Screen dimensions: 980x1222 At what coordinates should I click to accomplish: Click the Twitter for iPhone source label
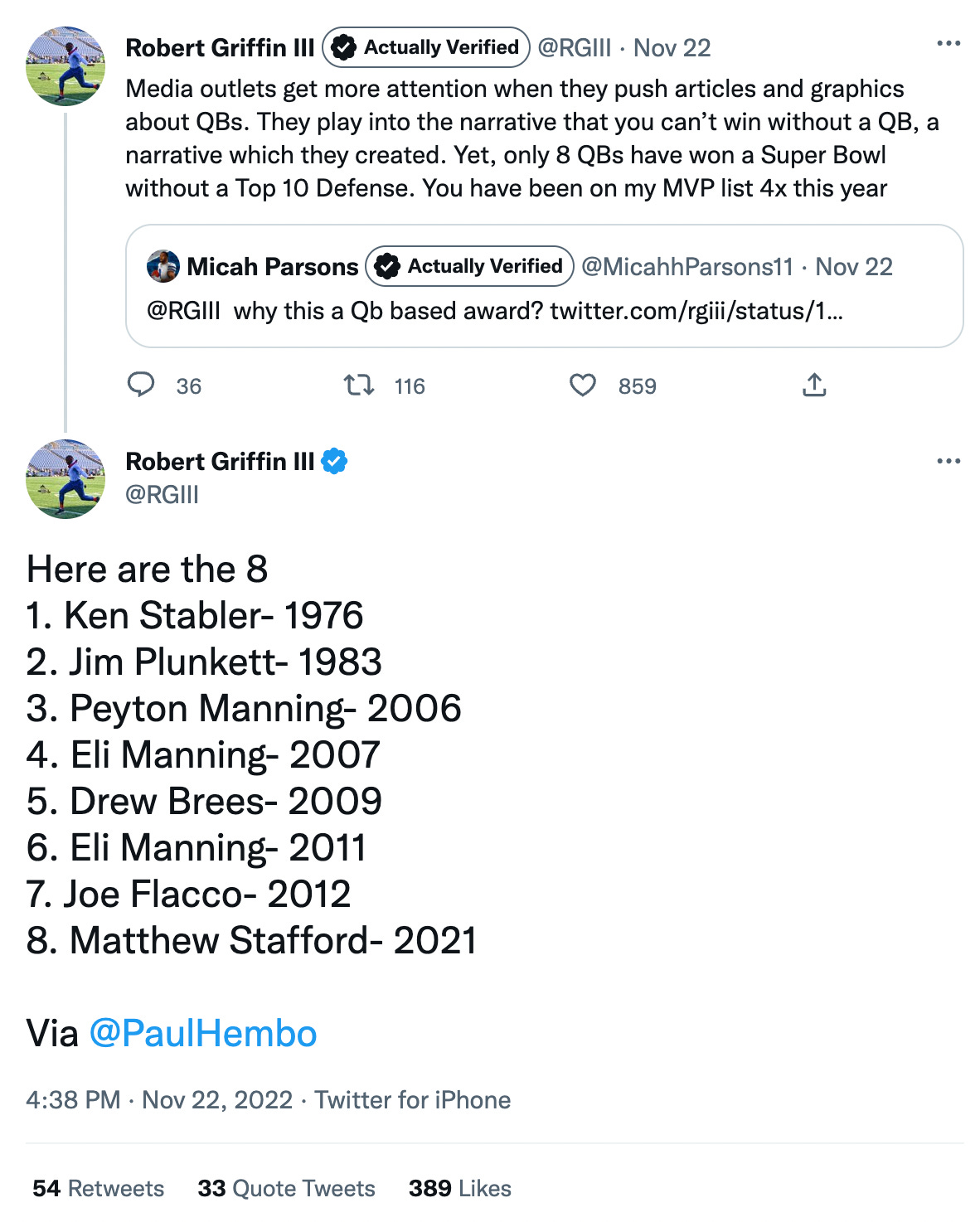click(x=413, y=1100)
